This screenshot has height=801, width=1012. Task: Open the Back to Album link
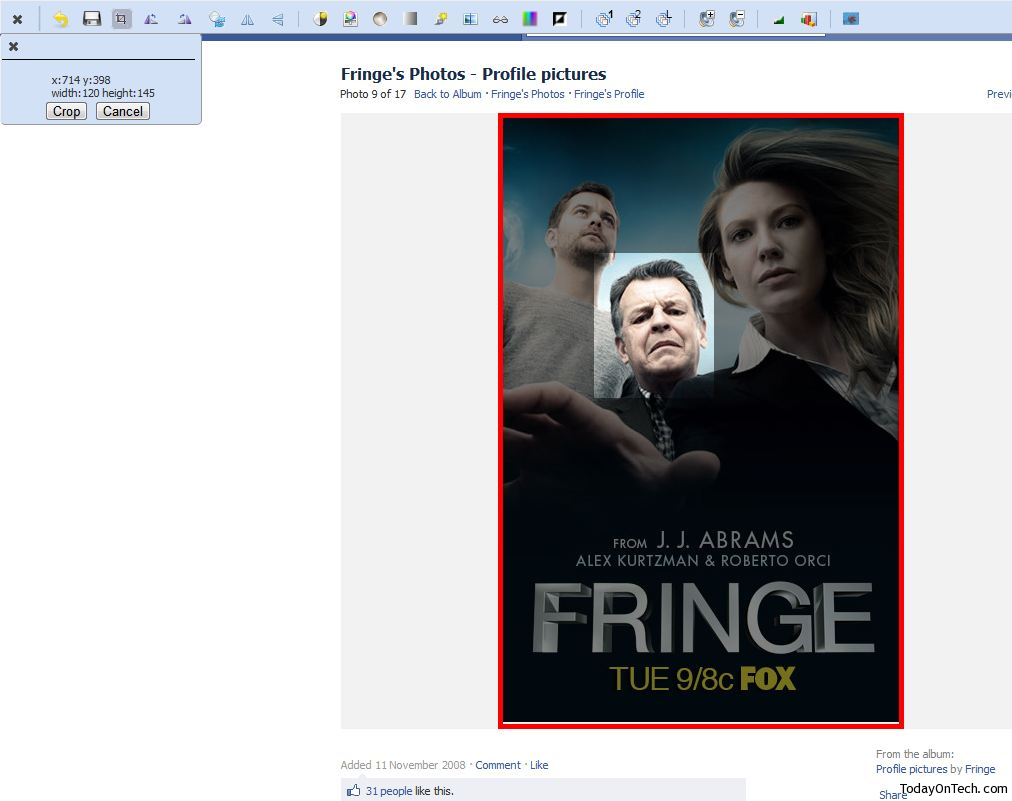point(447,94)
